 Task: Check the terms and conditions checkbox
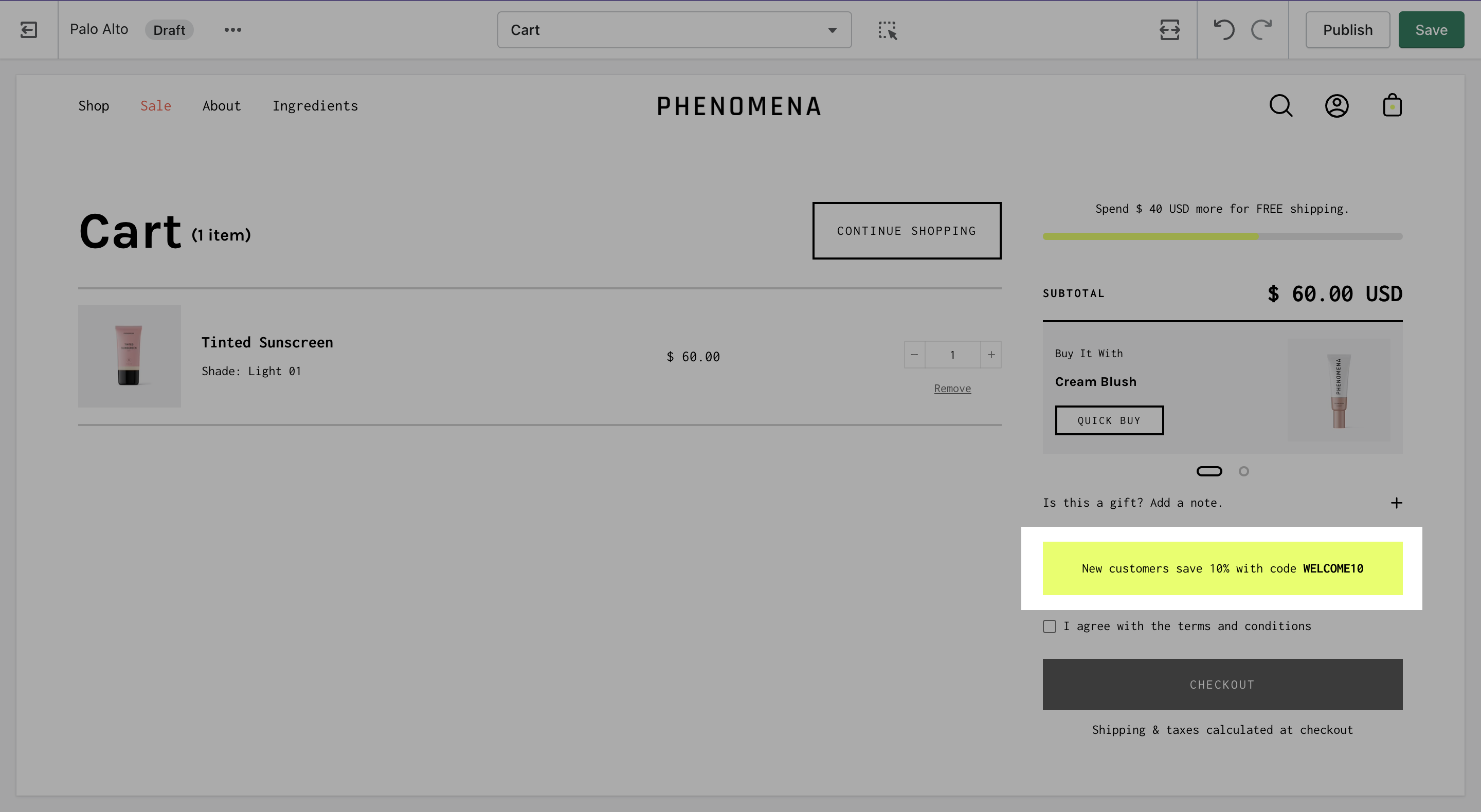[x=1049, y=626]
